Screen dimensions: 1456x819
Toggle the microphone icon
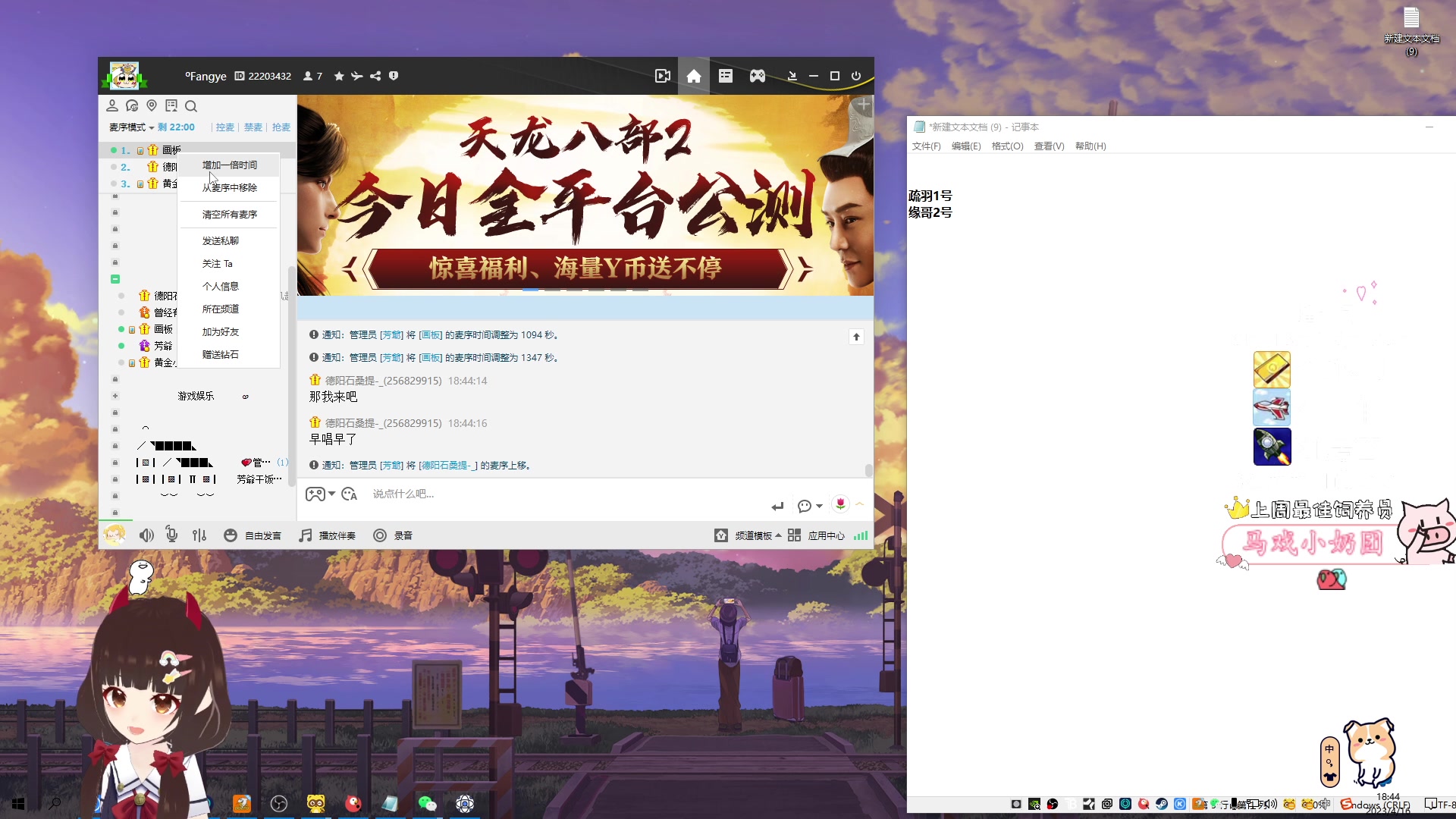[172, 535]
